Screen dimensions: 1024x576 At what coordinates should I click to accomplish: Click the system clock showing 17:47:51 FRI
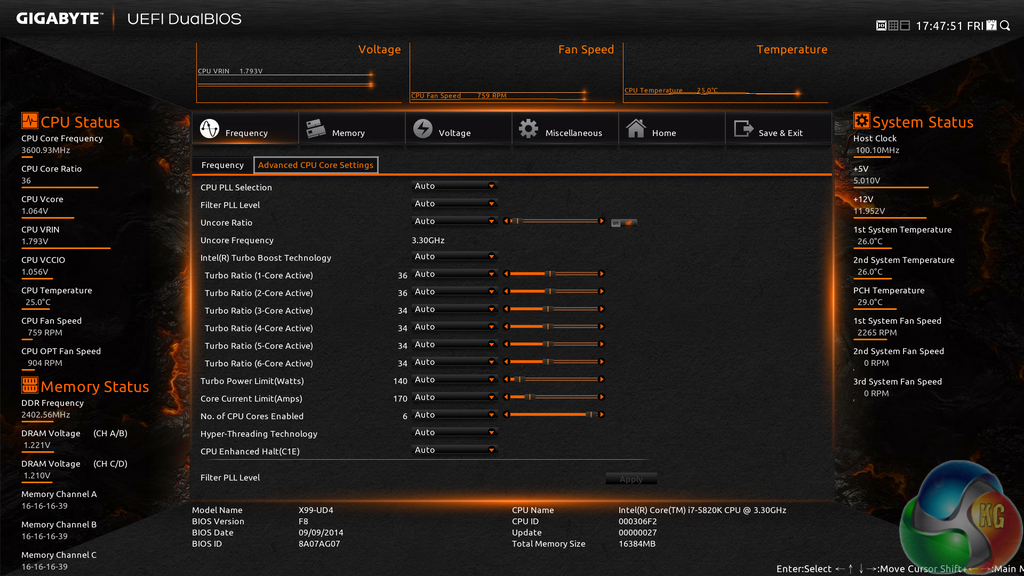[x=950, y=26]
